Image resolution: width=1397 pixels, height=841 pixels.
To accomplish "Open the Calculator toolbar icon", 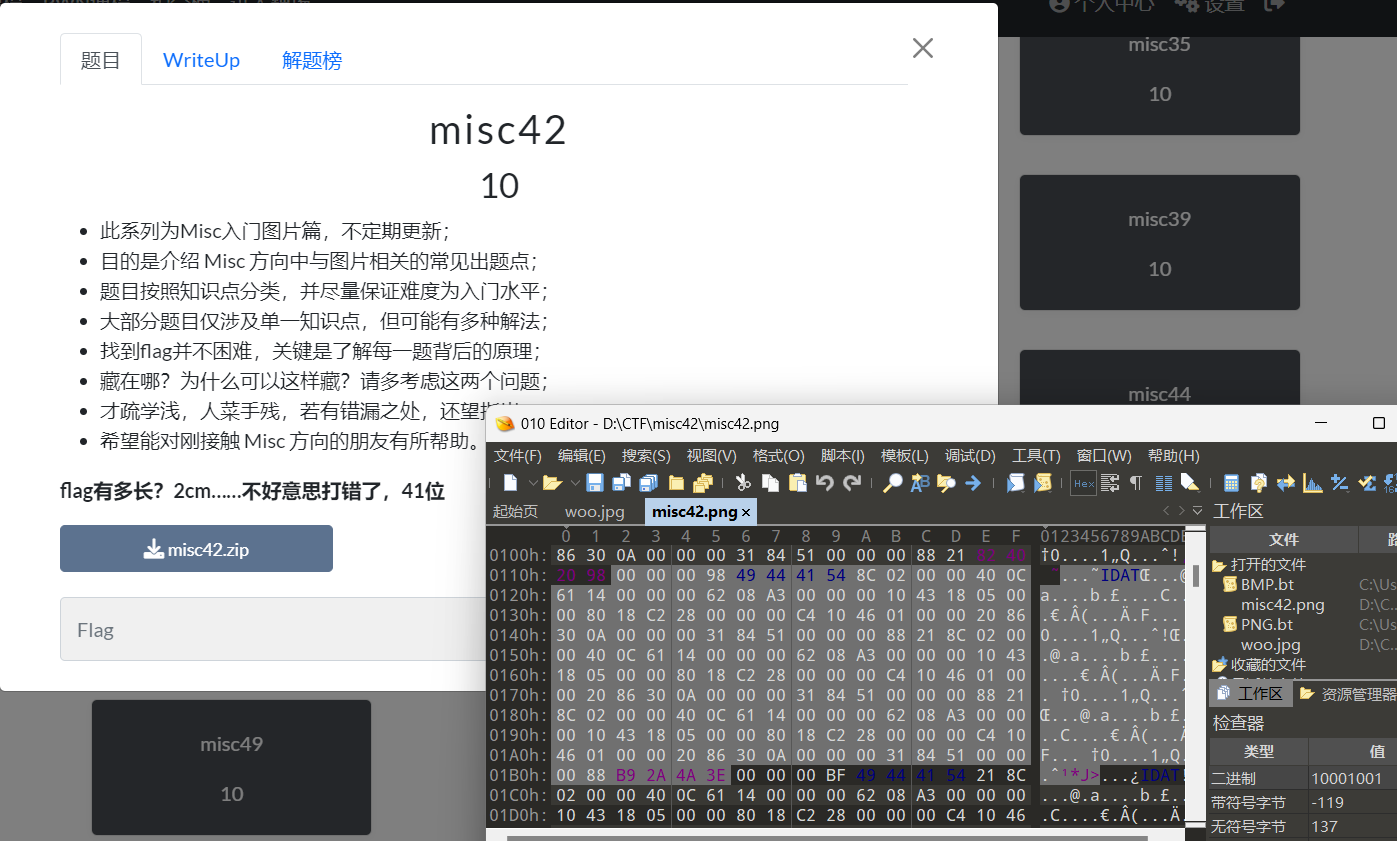I will [1231, 483].
